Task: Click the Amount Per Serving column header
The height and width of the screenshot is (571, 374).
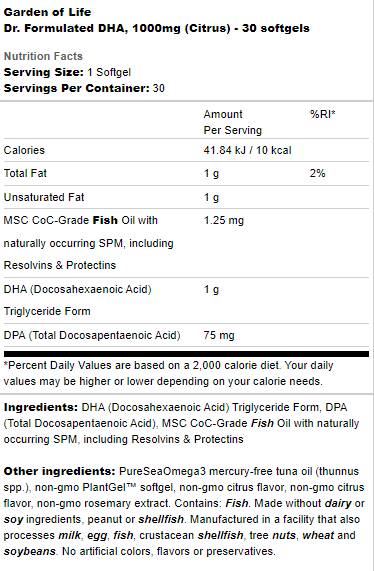Action: tap(233, 122)
